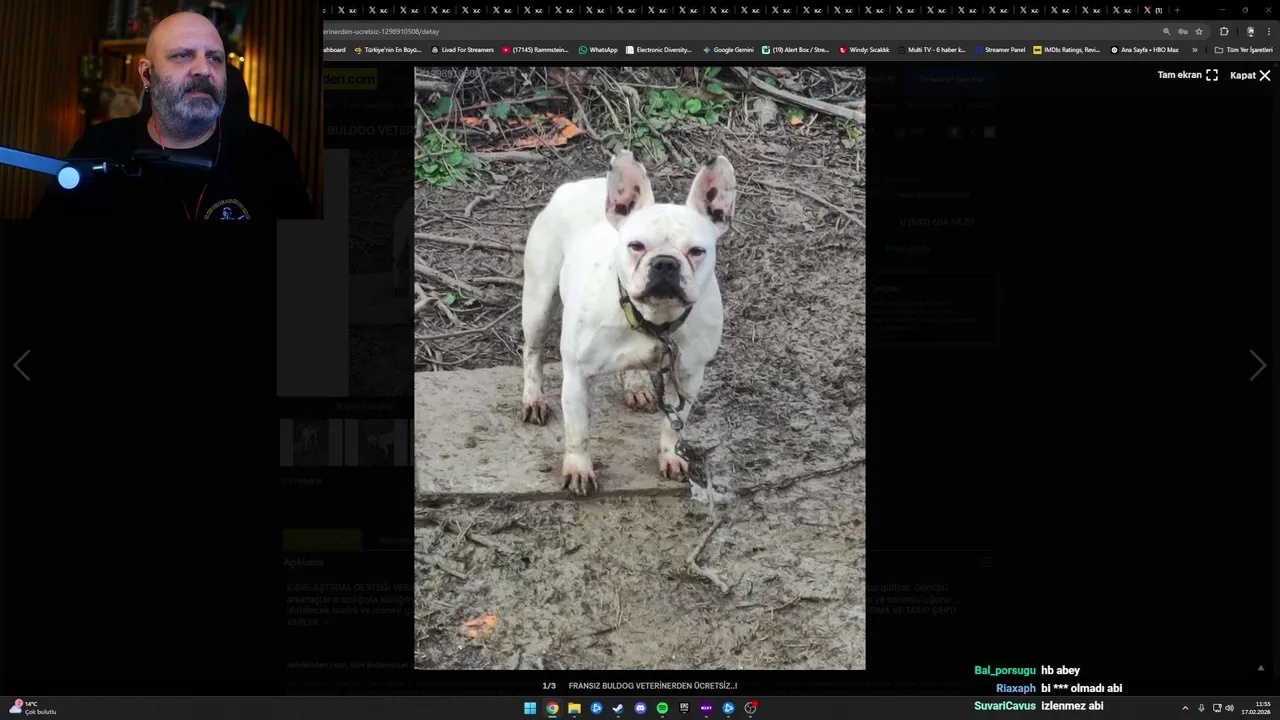Bookmark this page with the star icon
Viewport: 1280px width, 720px height.
[1199, 31]
